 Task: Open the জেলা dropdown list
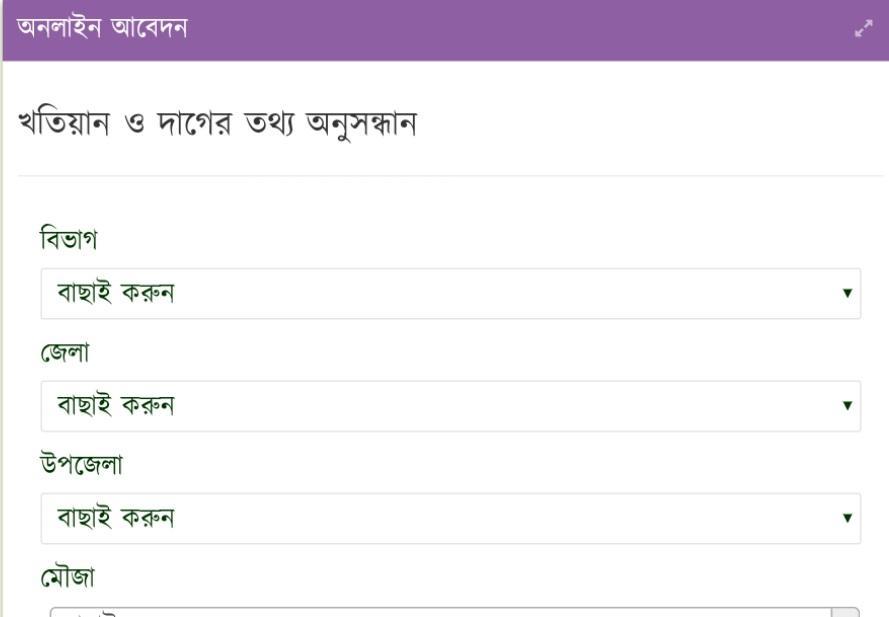pyautogui.click(x=450, y=406)
